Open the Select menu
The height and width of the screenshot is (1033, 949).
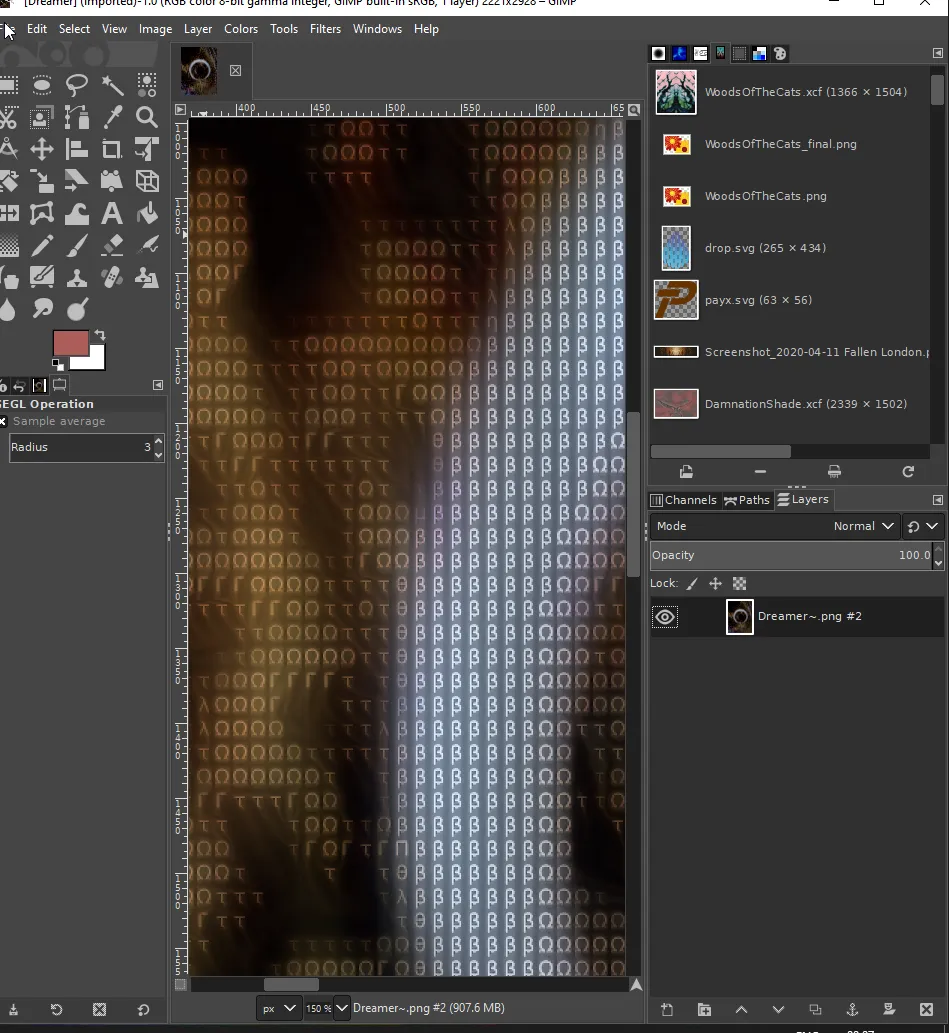pyautogui.click(x=74, y=29)
